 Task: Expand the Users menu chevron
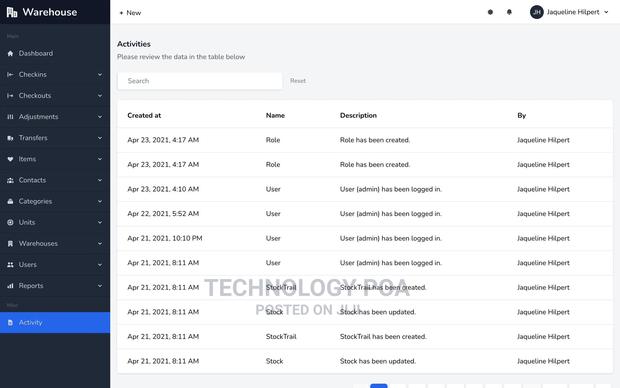click(x=100, y=265)
